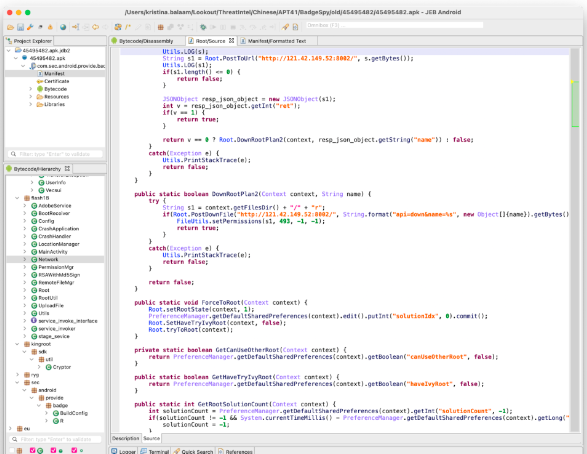The image size is (587, 454).
Task: Click the green code overview scrollbar thumb
Action: pos(575,104)
